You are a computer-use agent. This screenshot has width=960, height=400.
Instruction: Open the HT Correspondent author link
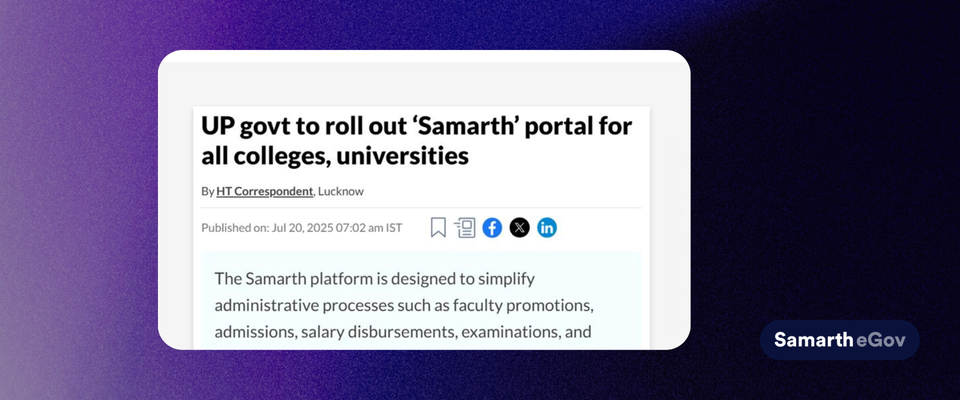pyautogui.click(x=265, y=191)
